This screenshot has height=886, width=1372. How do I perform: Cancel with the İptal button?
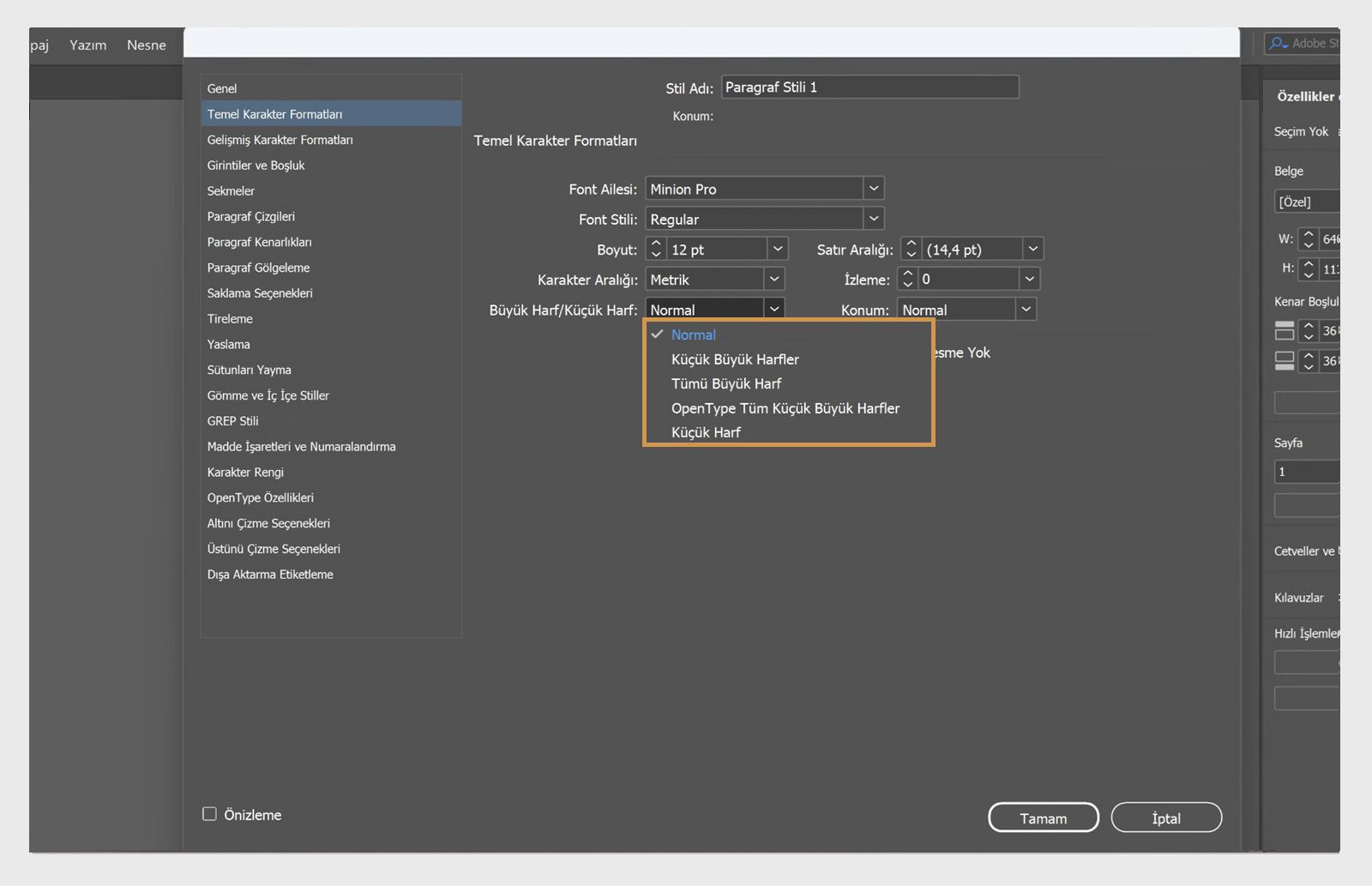pos(1166,817)
